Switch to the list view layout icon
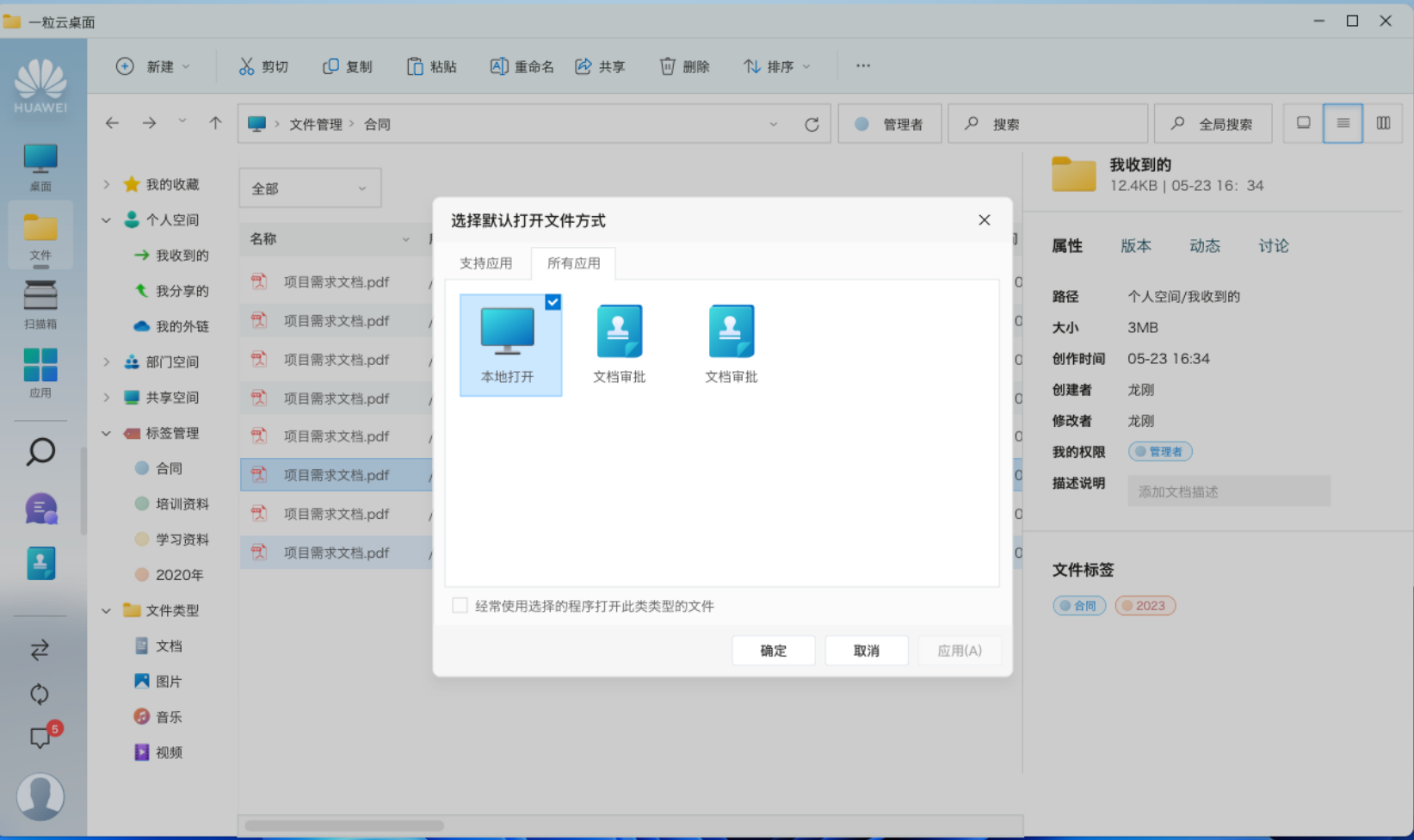The image size is (1414, 840). click(x=1343, y=123)
